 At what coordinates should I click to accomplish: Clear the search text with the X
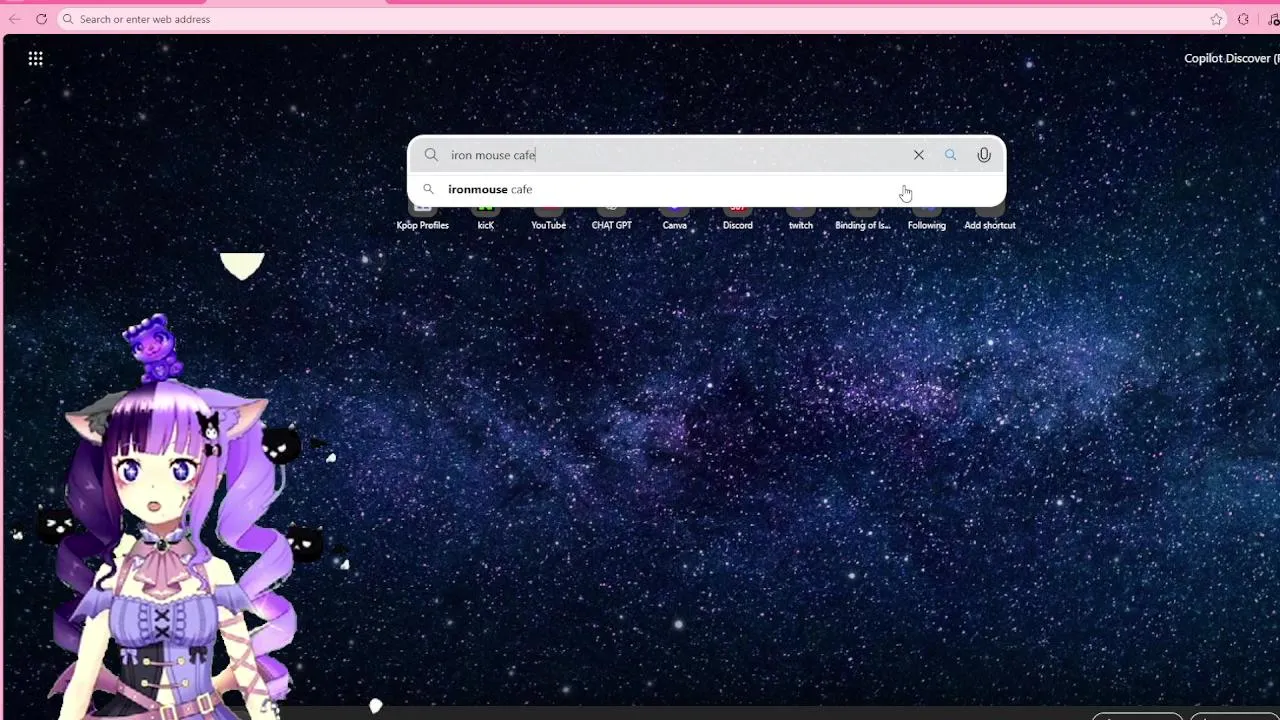coord(918,155)
